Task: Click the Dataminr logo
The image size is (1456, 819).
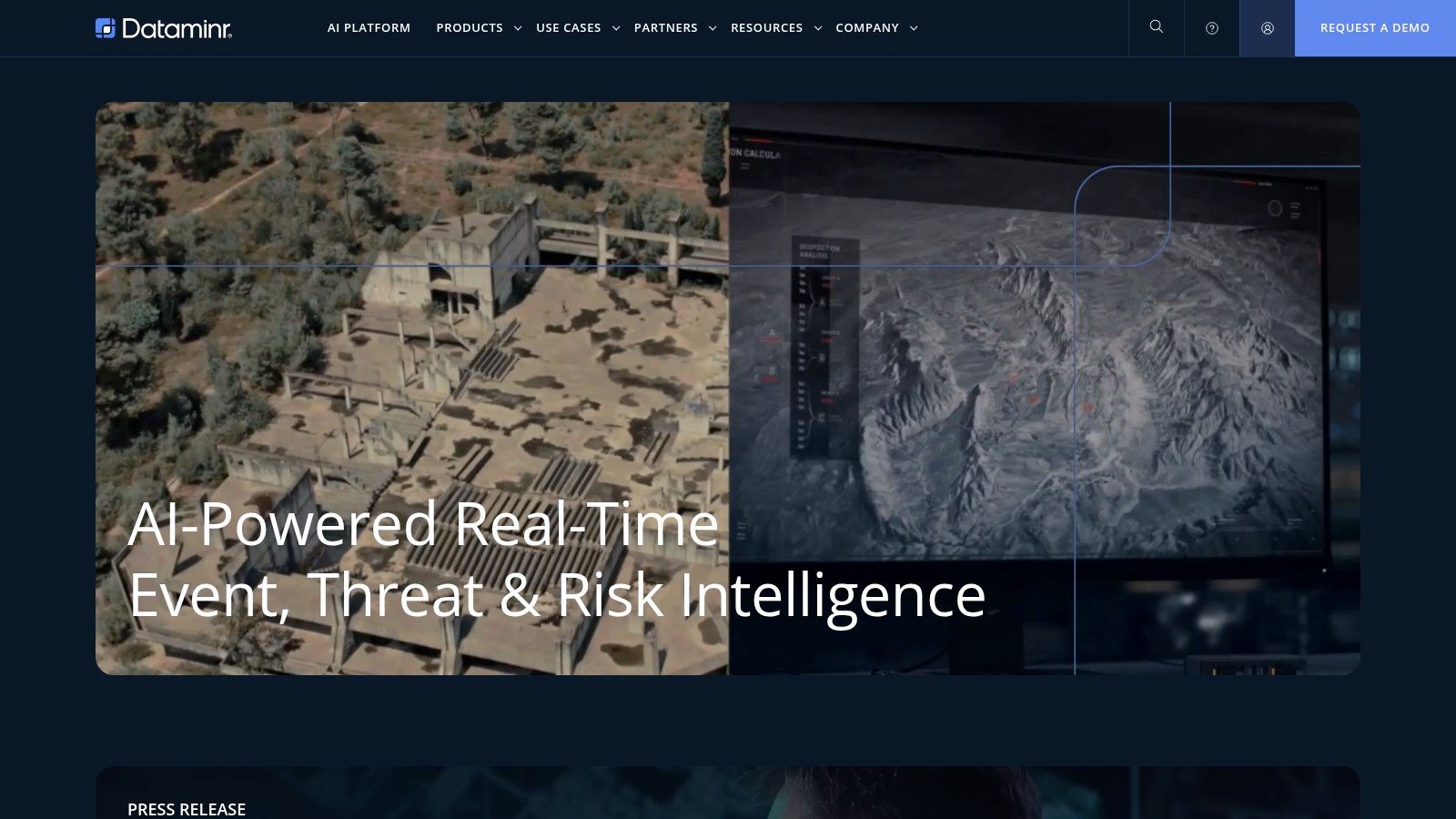Action: click(164, 28)
